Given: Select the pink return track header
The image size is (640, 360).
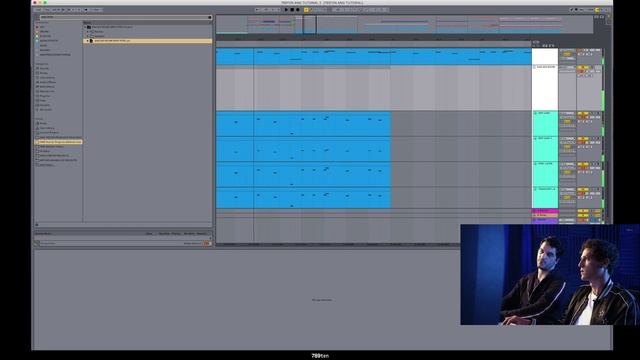Looking at the screenshot, I should point(545,211).
